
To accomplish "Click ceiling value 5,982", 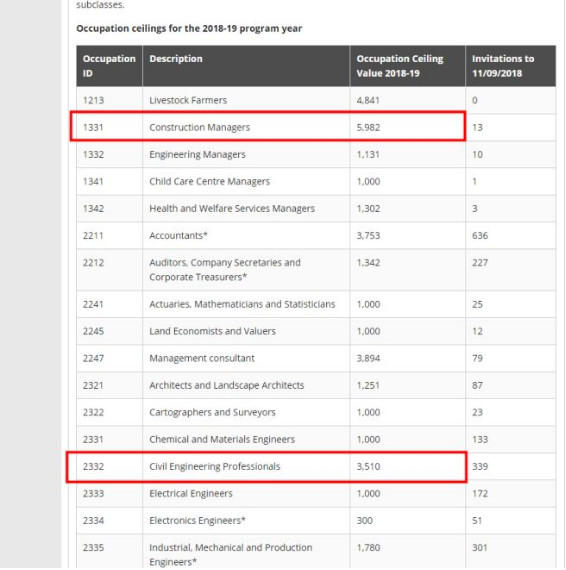I will point(368,128).
